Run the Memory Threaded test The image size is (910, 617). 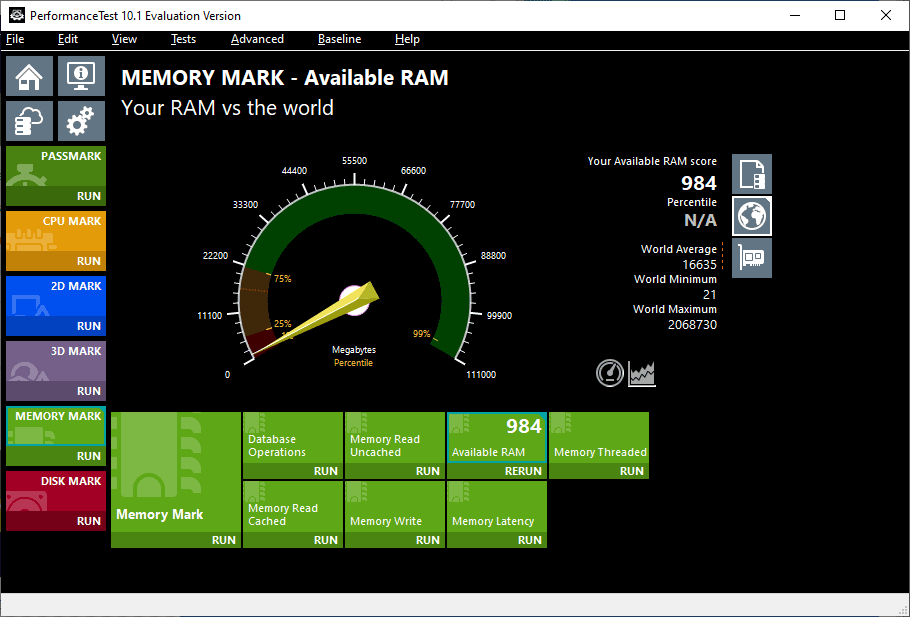click(x=631, y=471)
